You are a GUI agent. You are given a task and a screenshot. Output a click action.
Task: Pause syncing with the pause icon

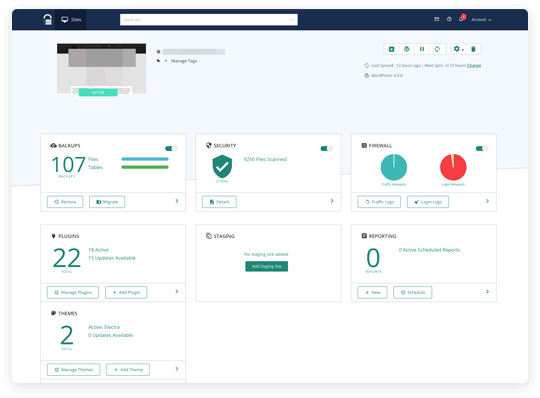point(422,49)
